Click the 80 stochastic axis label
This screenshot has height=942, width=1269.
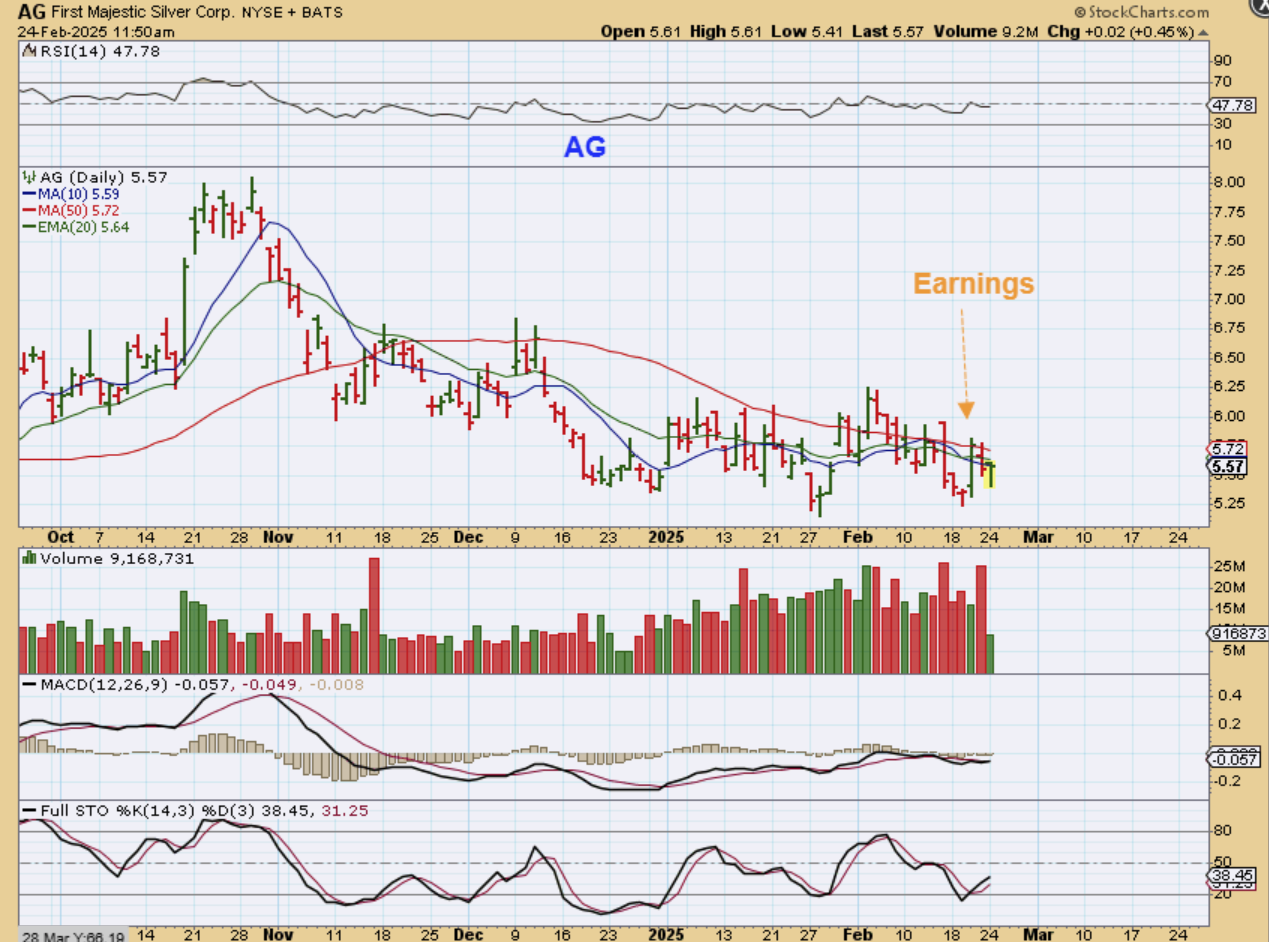[x=1222, y=830]
